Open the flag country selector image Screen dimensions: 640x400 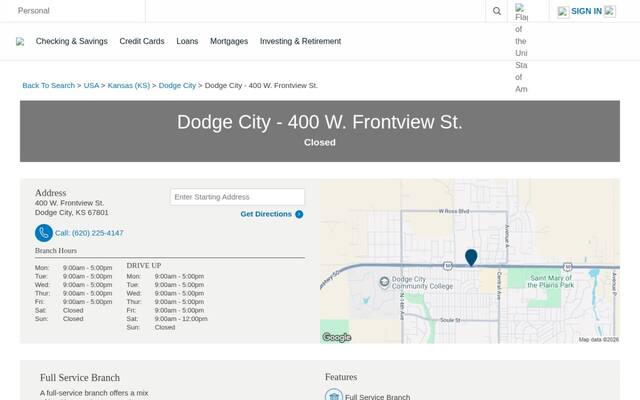coord(520,8)
